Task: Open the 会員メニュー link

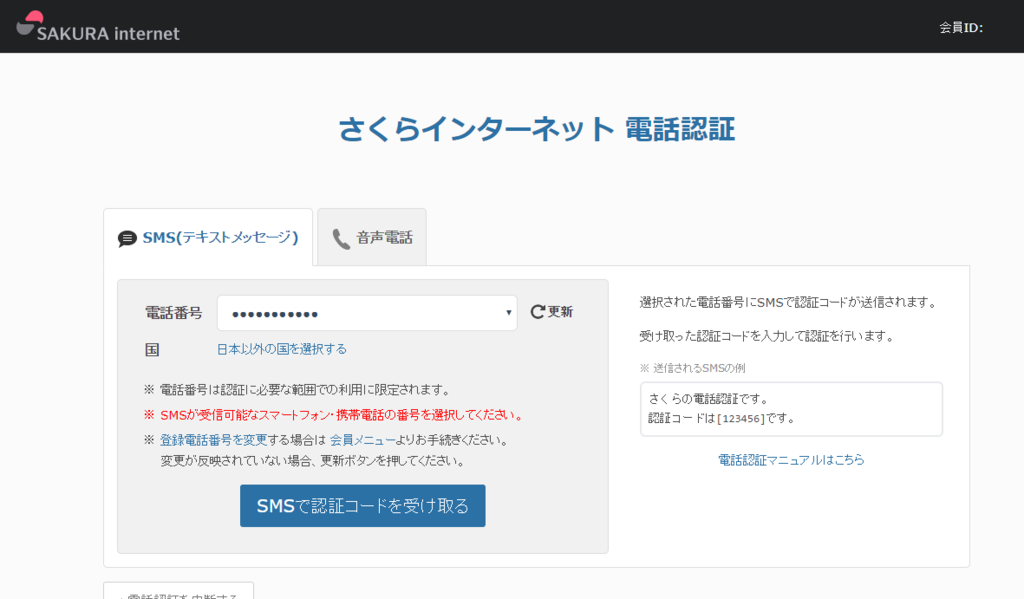Action: 362,440
